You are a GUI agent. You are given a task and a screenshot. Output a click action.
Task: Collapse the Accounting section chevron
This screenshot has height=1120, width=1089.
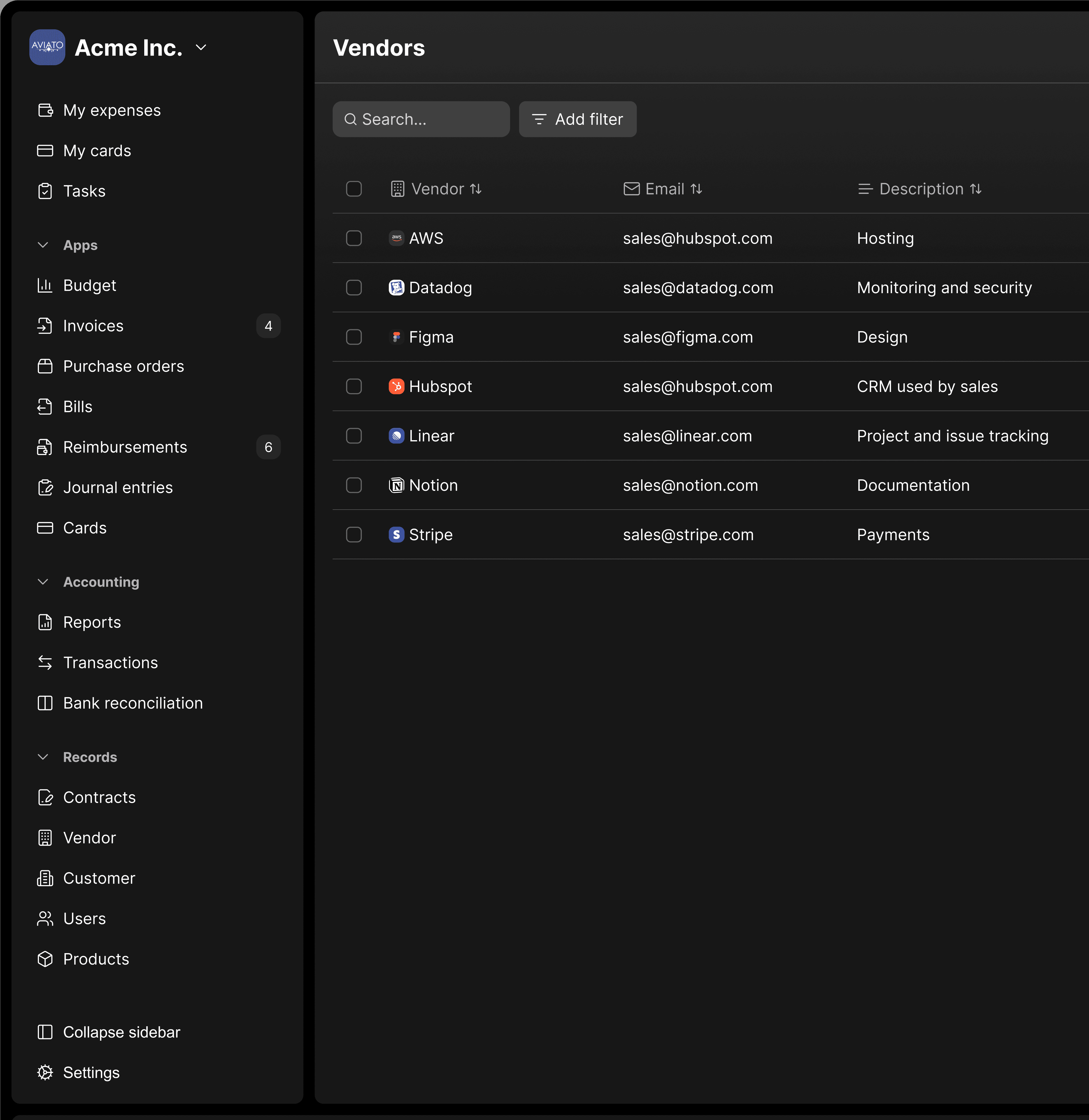[x=43, y=582]
